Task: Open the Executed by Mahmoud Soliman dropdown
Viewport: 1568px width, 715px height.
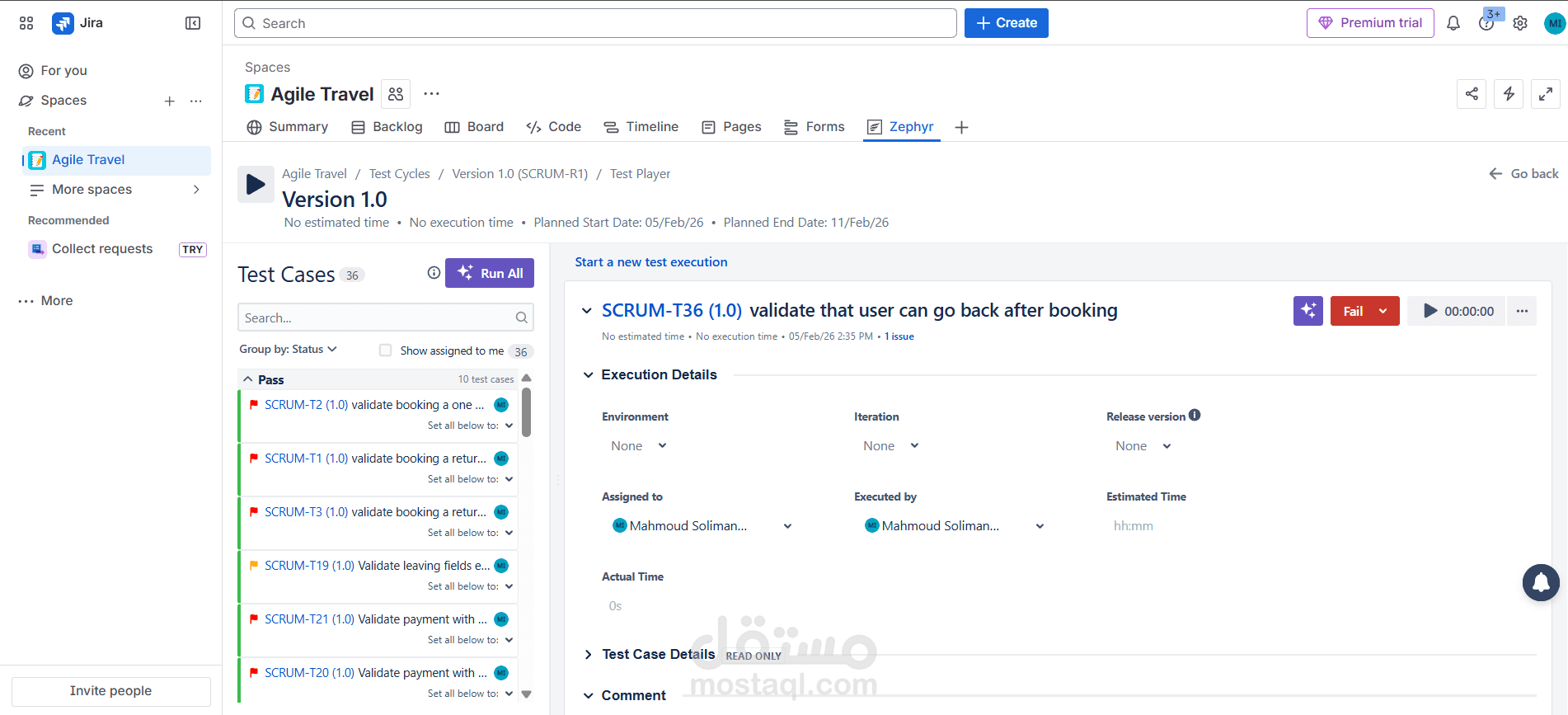Action: click(x=955, y=526)
